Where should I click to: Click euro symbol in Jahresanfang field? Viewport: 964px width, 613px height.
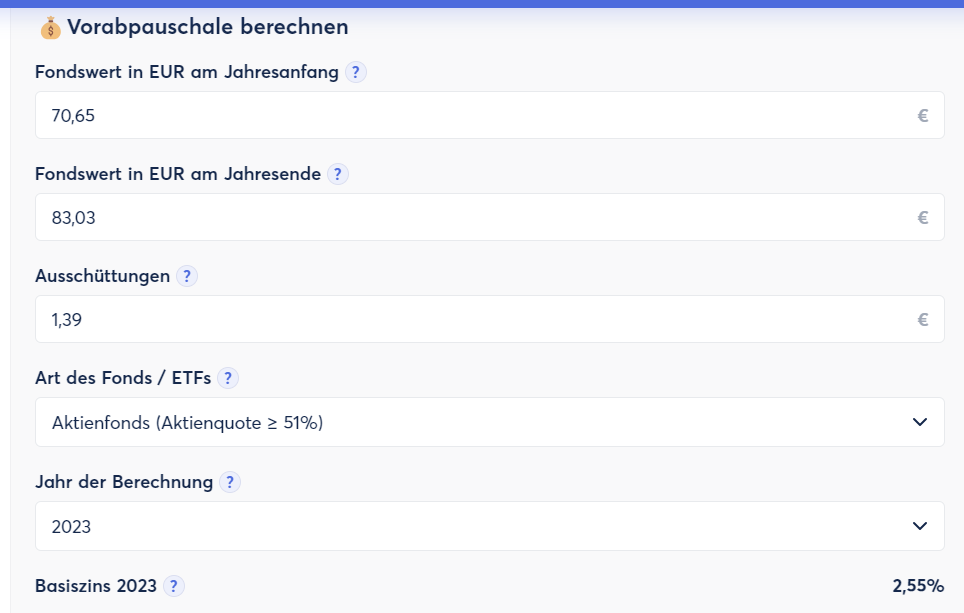pyautogui.click(x=923, y=116)
